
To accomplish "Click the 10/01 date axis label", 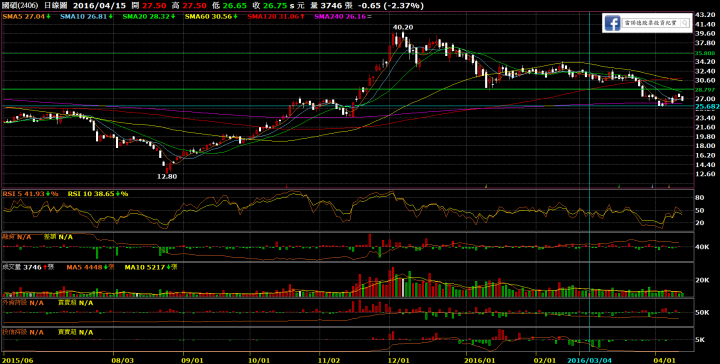I will (x=258, y=359).
